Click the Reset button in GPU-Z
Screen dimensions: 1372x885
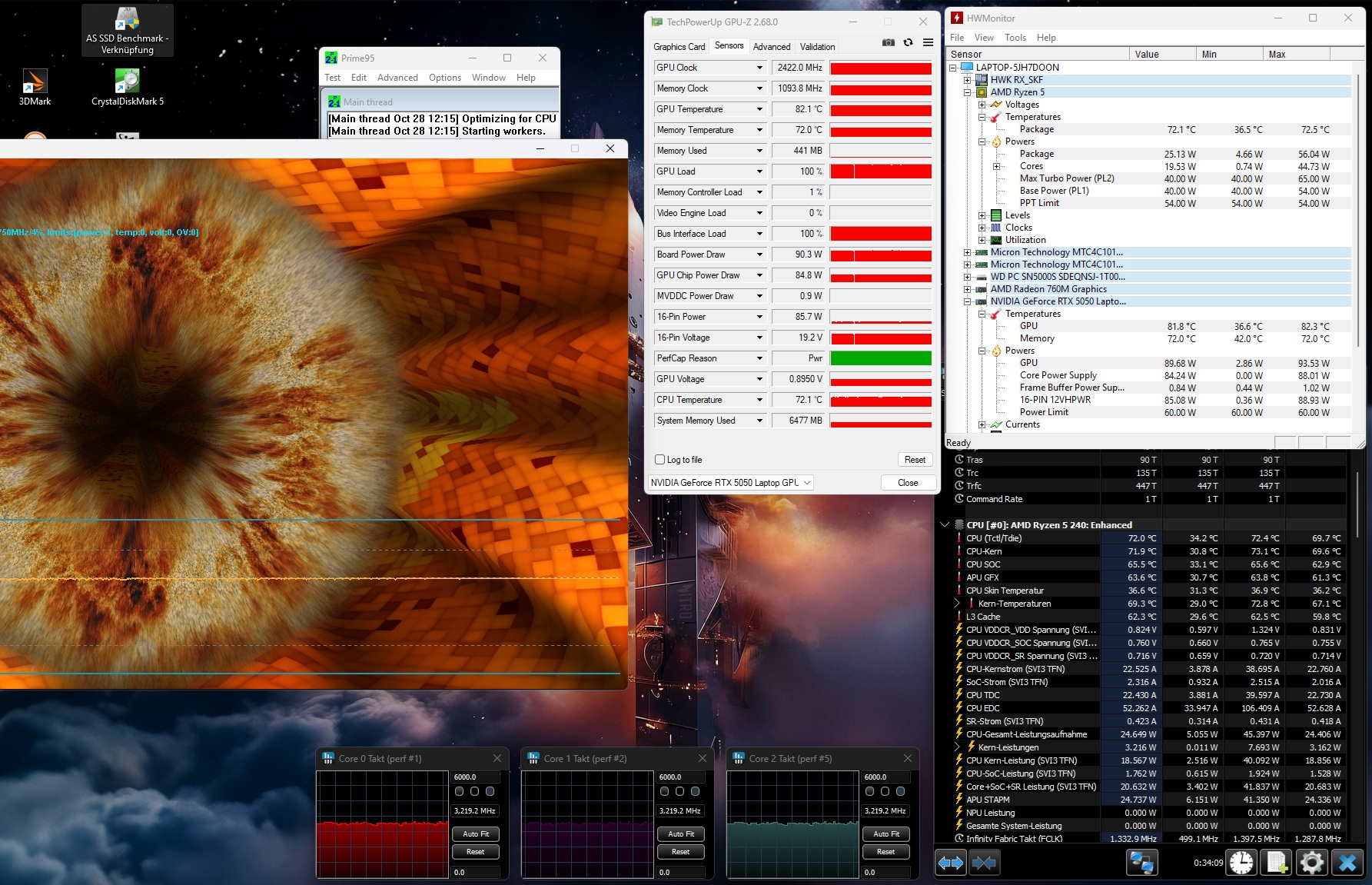coord(915,460)
